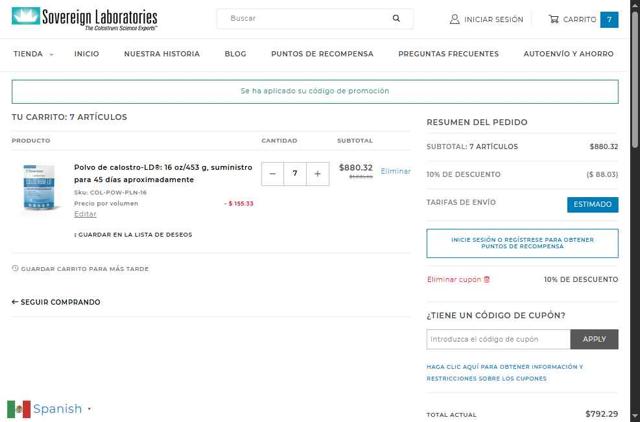The height and width of the screenshot is (422, 640).
Task: Click the user account icon
Action: click(454, 19)
